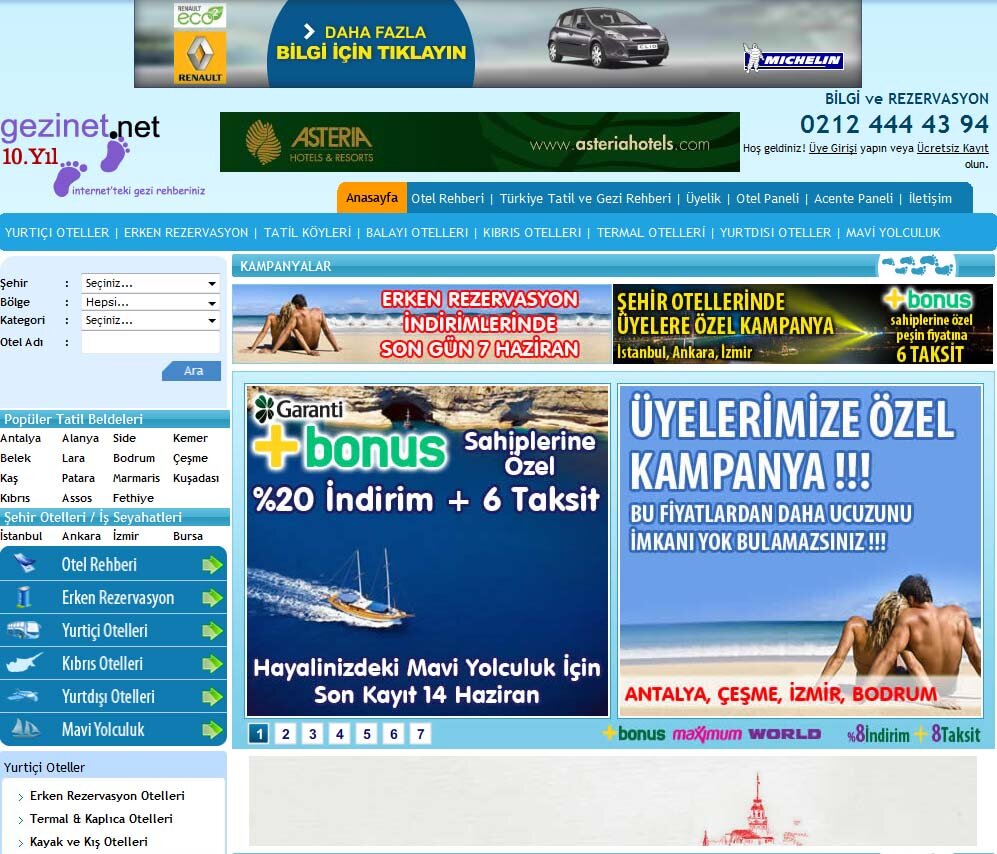Open the Otel Paneli menu item
This screenshot has height=854, width=997.
click(767, 198)
